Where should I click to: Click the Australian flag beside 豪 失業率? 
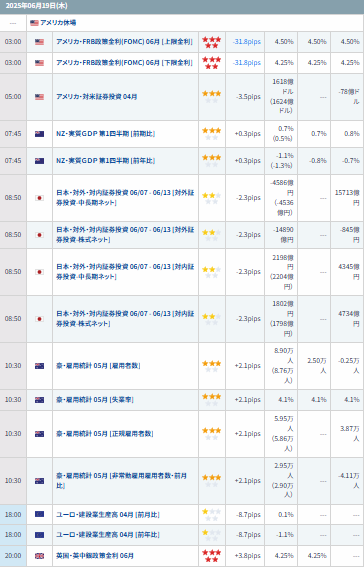39,400
